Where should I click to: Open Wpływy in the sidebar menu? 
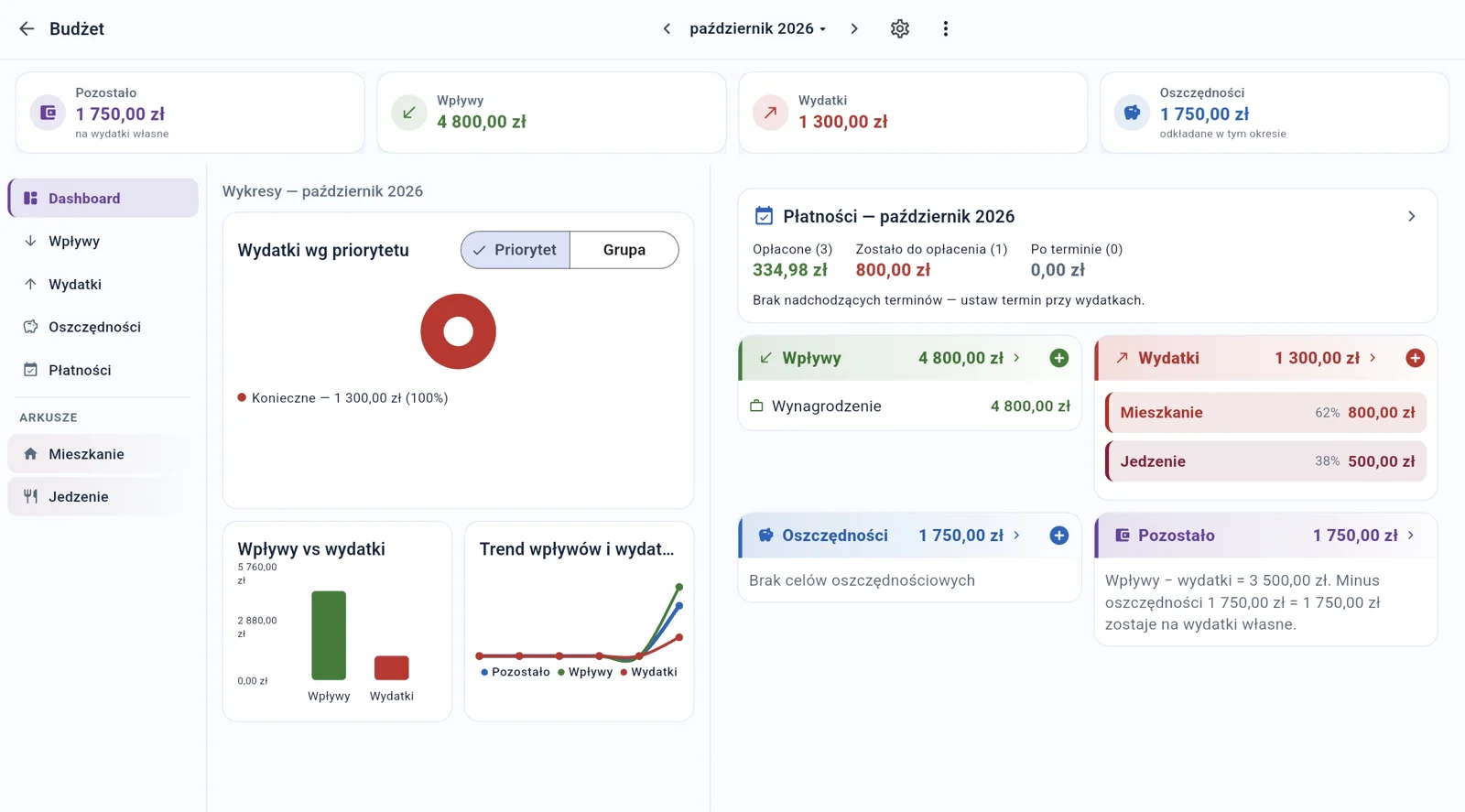[x=103, y=241]
